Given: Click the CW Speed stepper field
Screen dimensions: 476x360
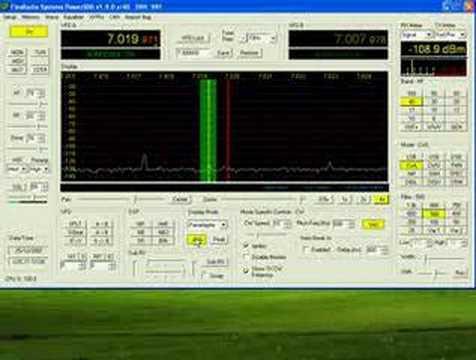Looking at the screenshot, I should [x=282, y=224].
